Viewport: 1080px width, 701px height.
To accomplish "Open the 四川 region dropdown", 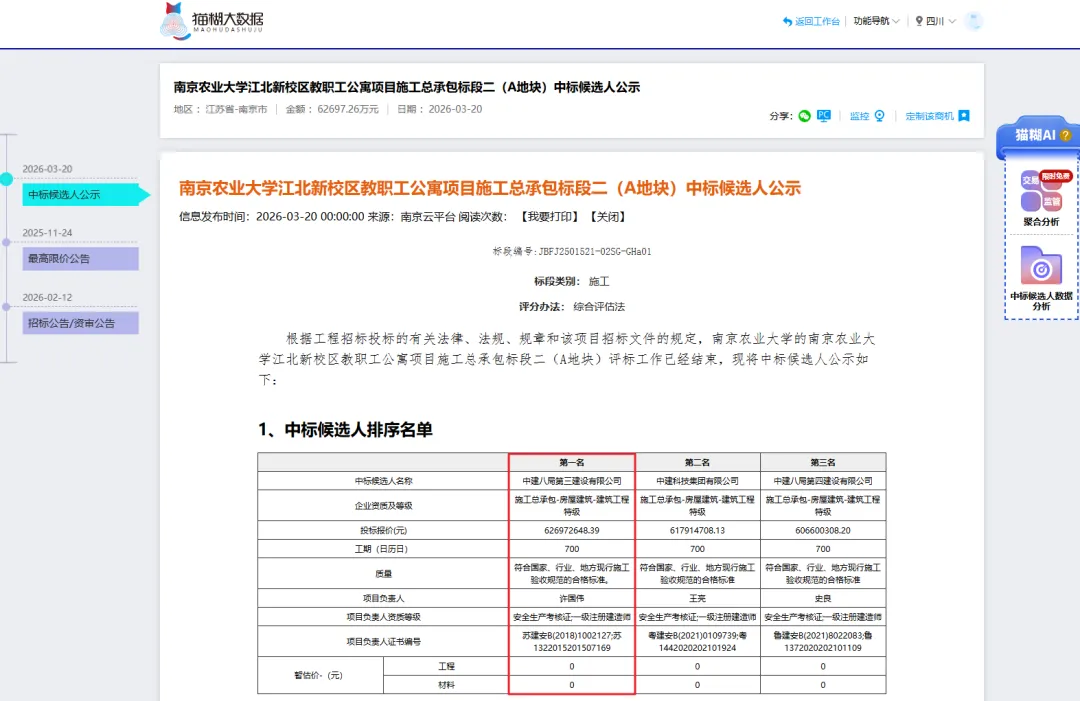I will click(x=940, y=21).
